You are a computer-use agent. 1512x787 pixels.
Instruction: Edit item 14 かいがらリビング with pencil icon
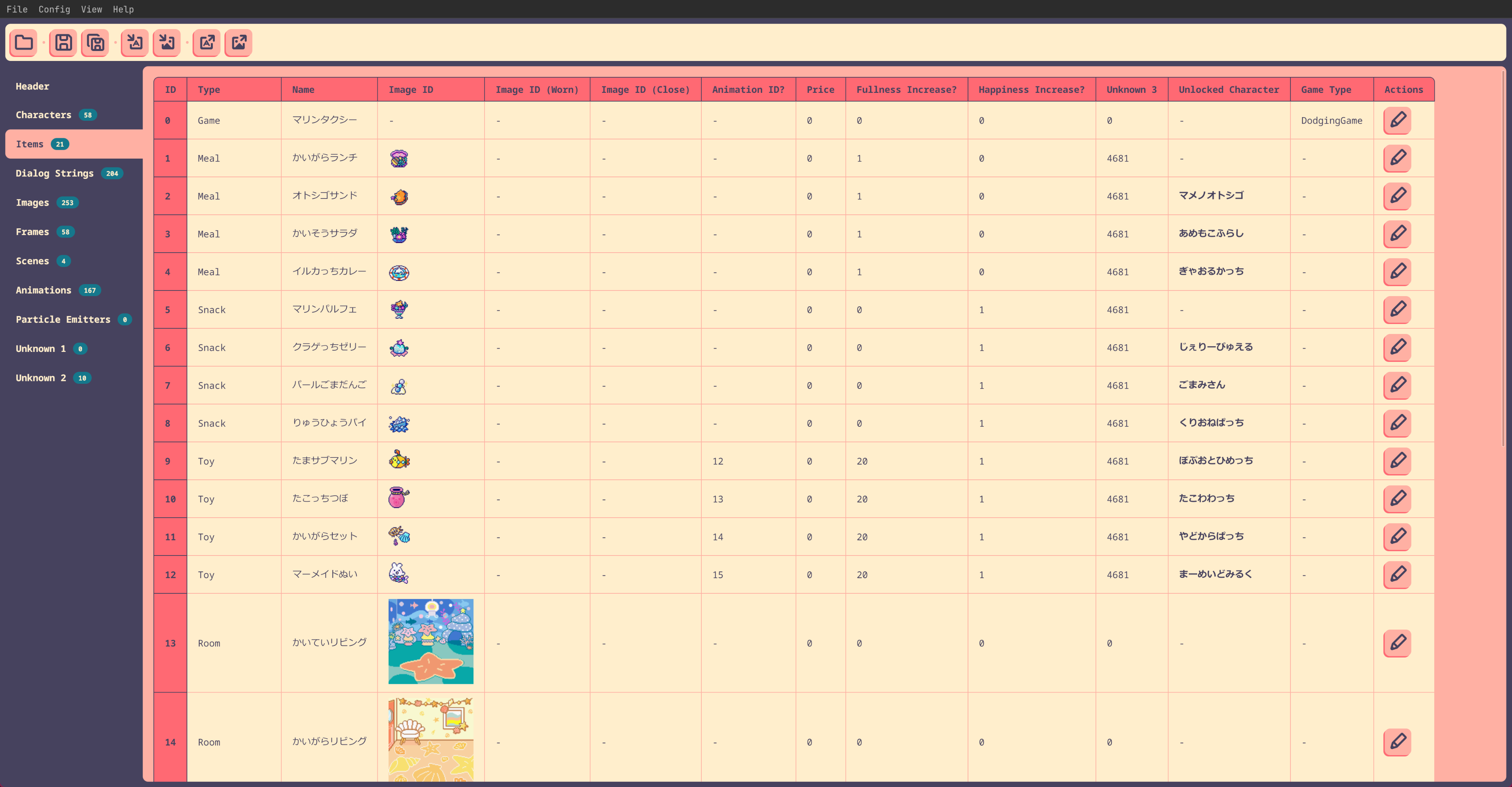coord(1398,742)
